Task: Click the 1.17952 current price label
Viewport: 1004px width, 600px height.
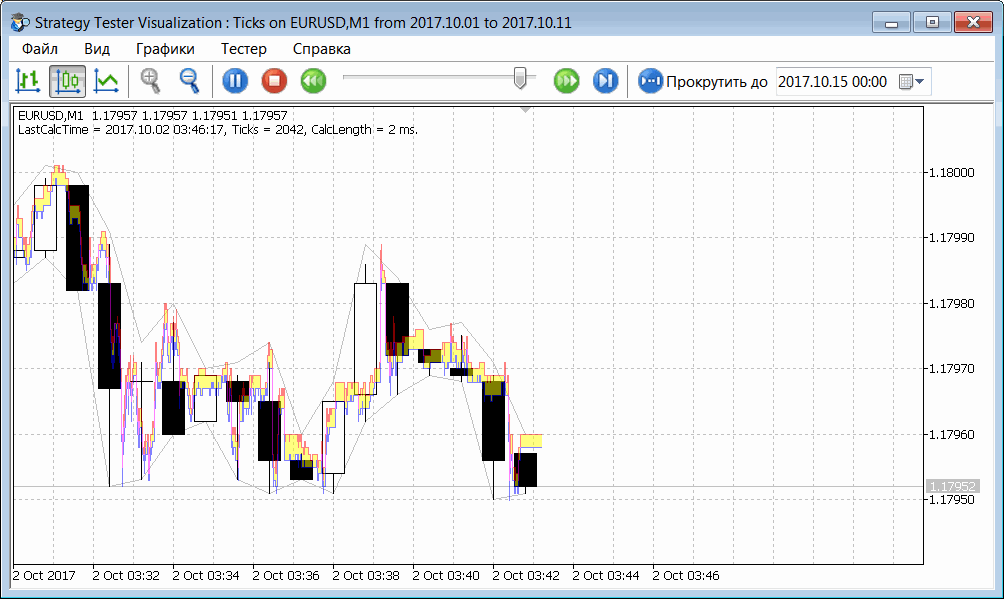Action: [x=951, y=487]
